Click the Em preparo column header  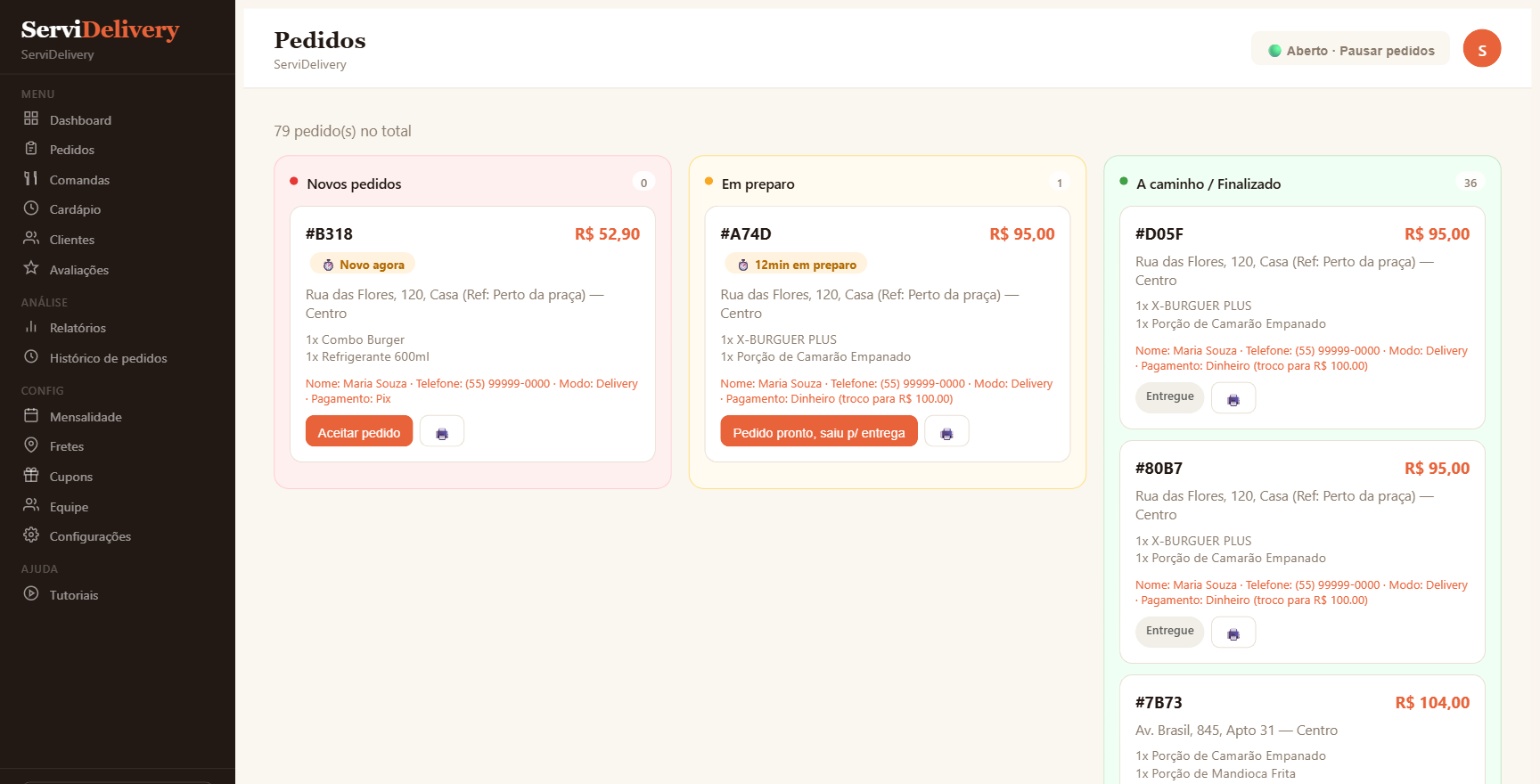pyautogui.click(x=758, y=184)
